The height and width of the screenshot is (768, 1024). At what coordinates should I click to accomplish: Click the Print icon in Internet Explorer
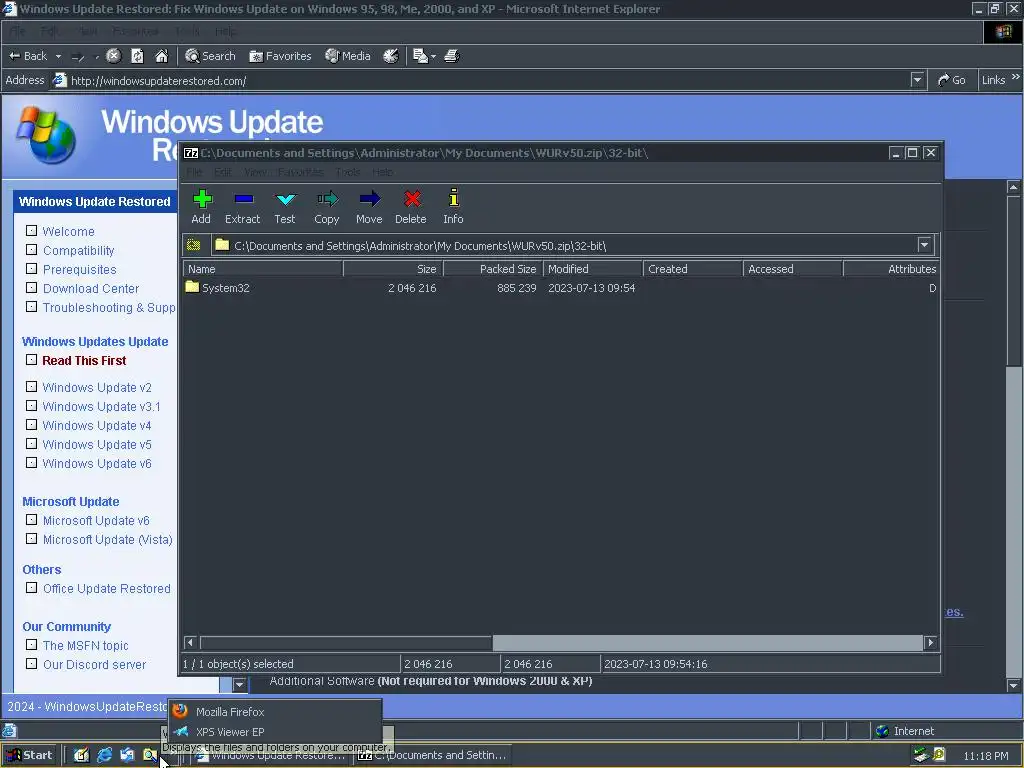click(x=452, y=56)
